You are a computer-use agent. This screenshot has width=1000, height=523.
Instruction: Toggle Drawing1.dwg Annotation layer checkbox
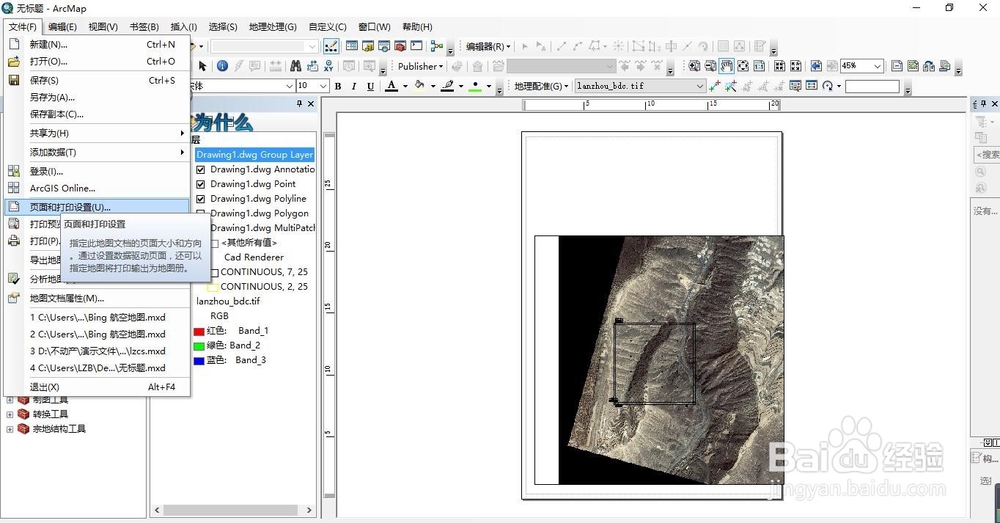click(200, 170)
